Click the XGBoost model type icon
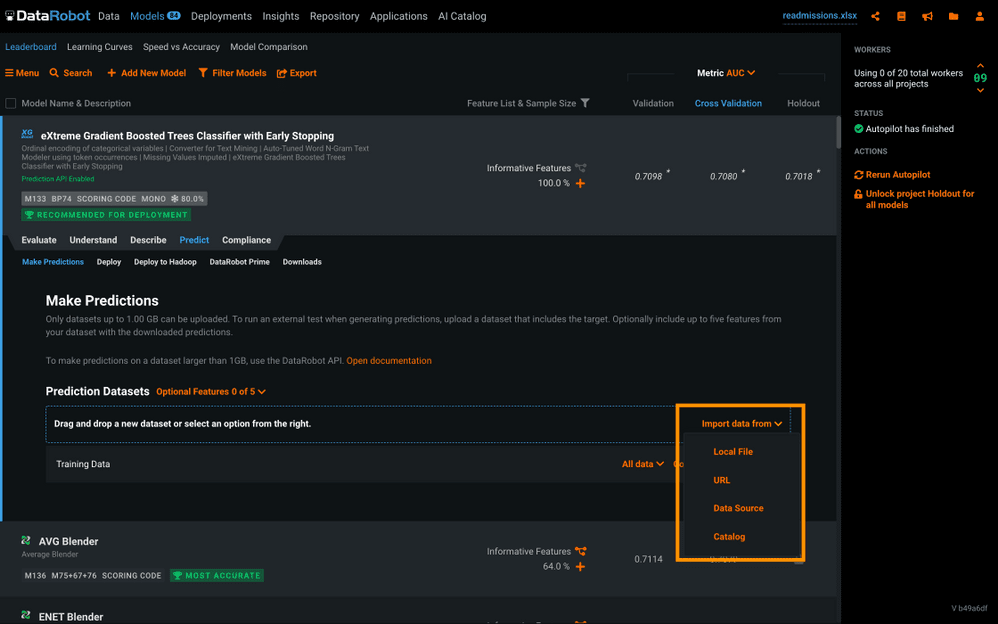Viewport: 998px width, 624px height. (x=27, y=134)
